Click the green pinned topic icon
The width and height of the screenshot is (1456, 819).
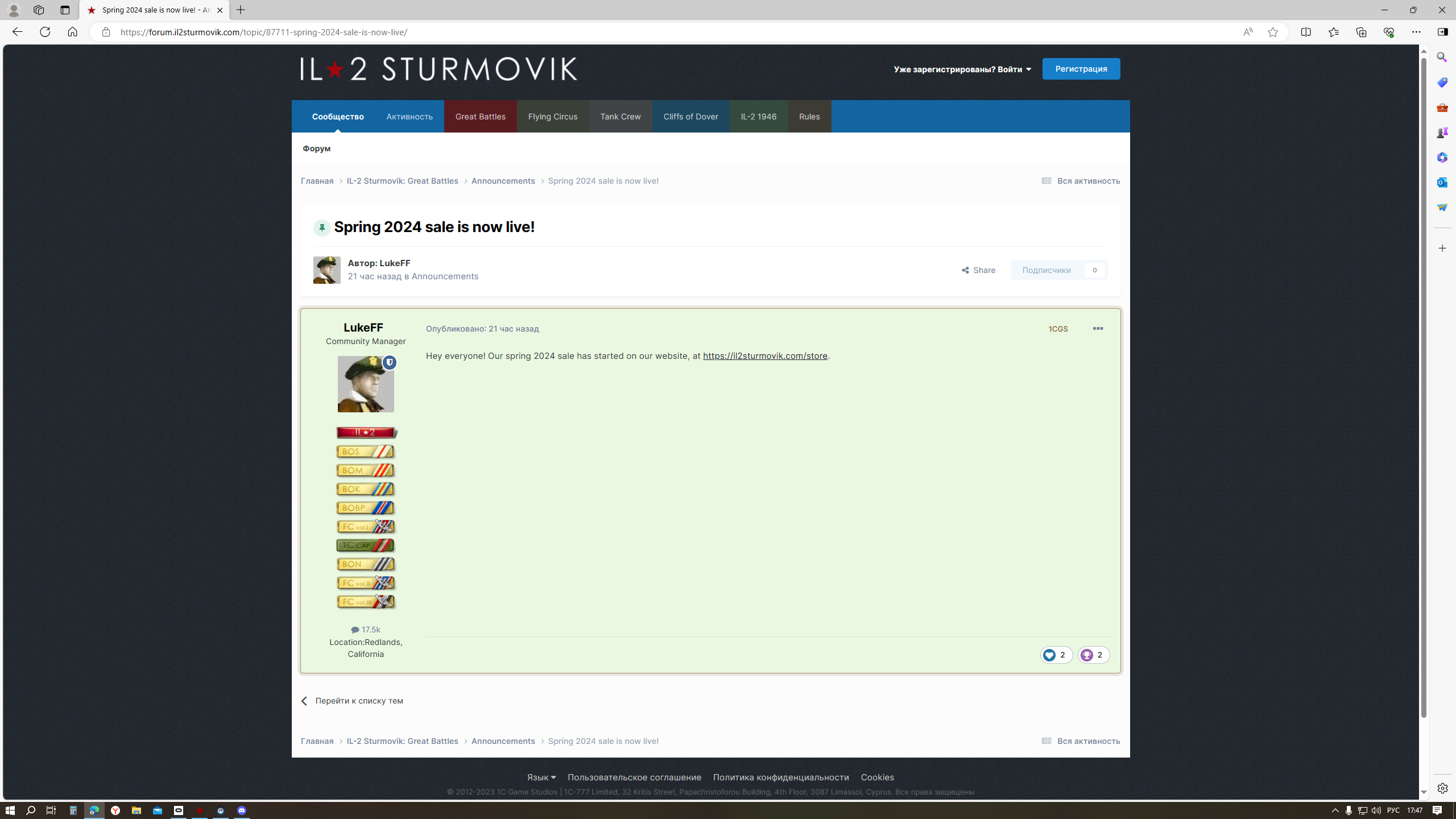pyautogui.click(x=322, y=227)
